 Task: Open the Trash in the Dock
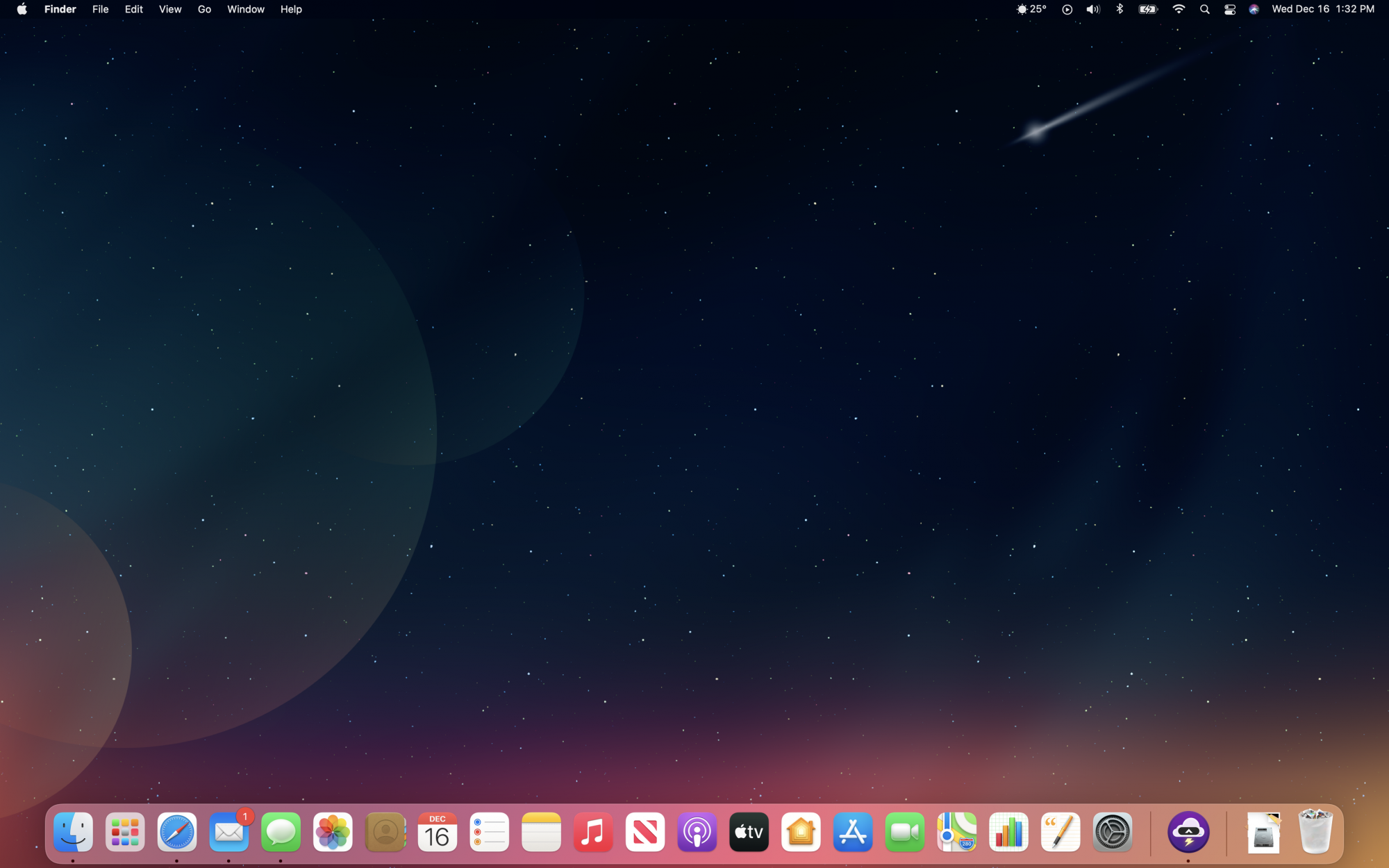[x=1315, y=832]
